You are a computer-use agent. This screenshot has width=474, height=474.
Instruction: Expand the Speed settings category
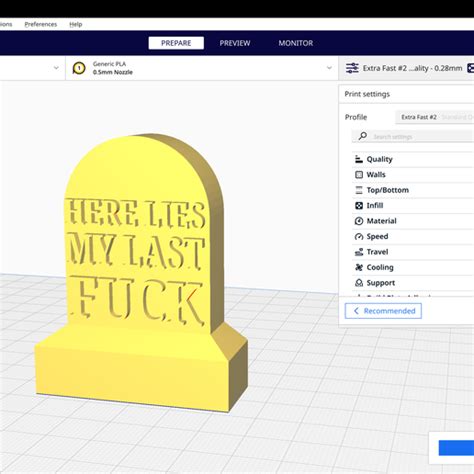pos(413,236)
